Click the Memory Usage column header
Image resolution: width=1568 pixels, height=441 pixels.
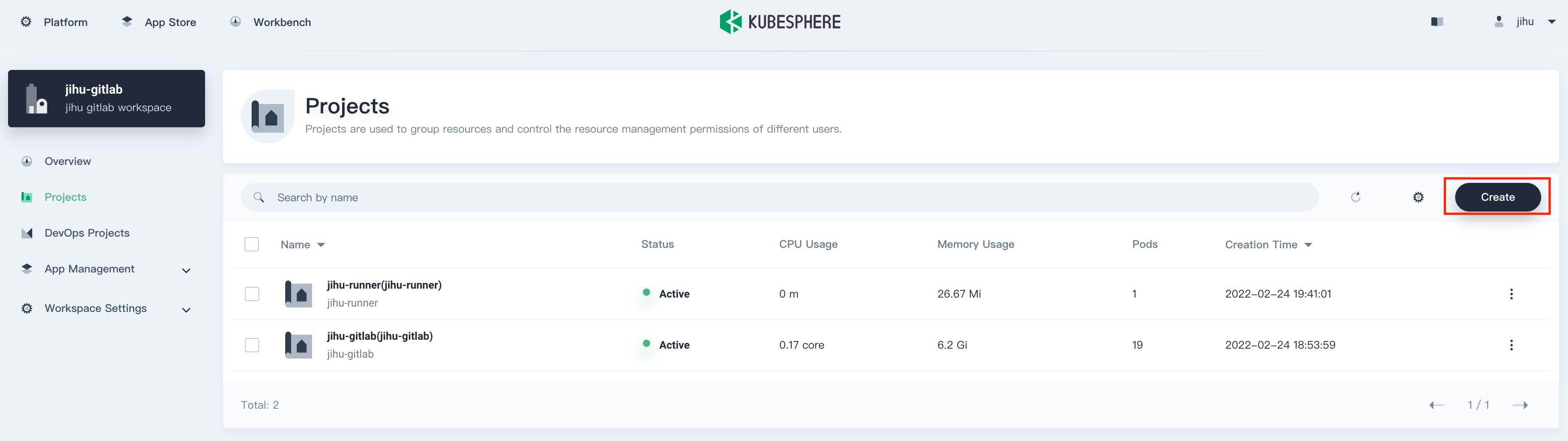tap(976, 244)
